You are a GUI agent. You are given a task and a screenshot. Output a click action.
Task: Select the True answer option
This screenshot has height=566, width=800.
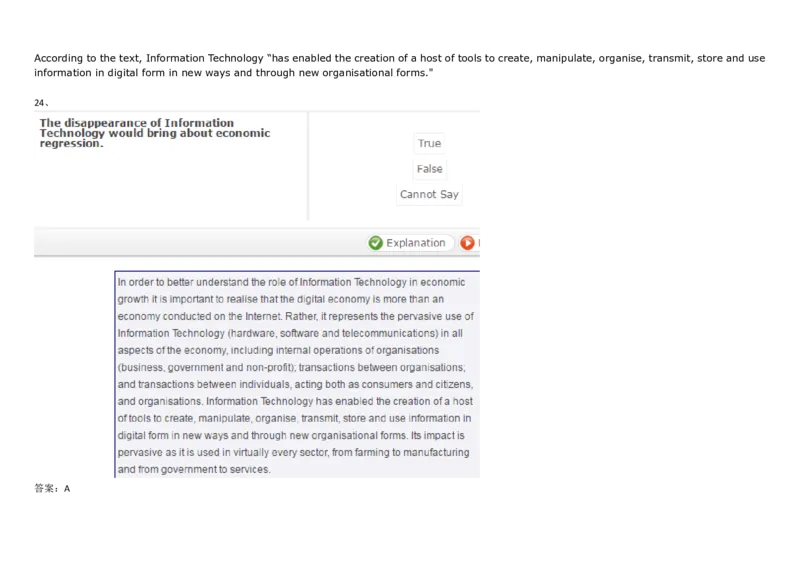(429, 143)
